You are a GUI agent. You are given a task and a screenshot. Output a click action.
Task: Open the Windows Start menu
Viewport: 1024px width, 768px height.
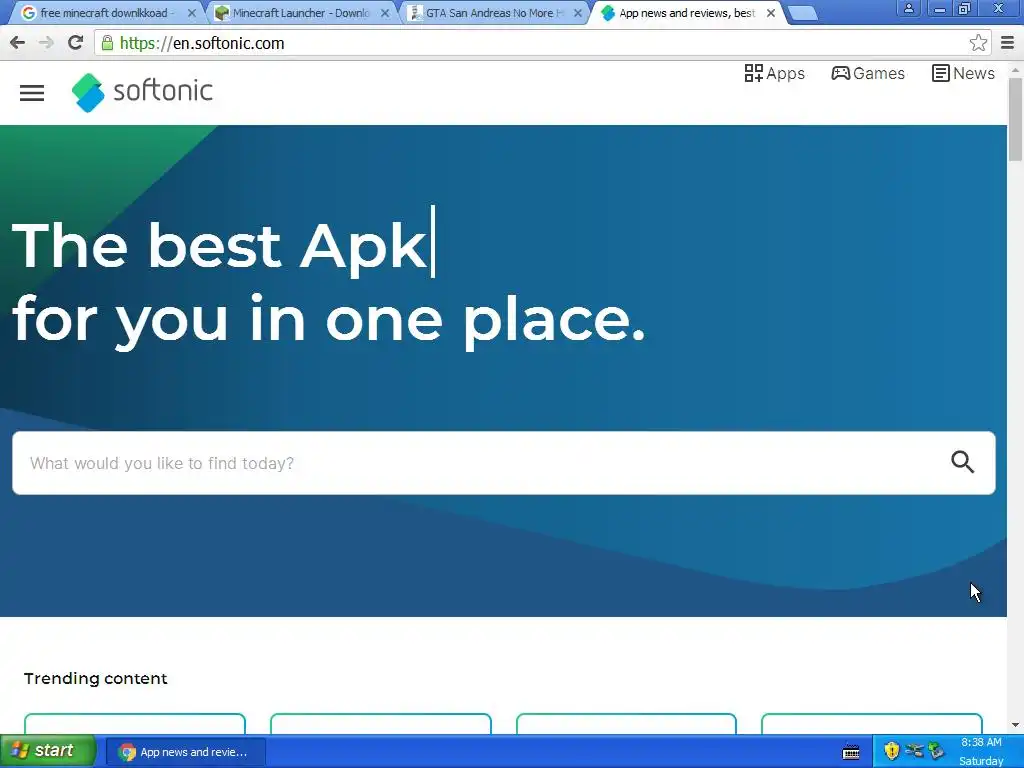click(48, 751)
